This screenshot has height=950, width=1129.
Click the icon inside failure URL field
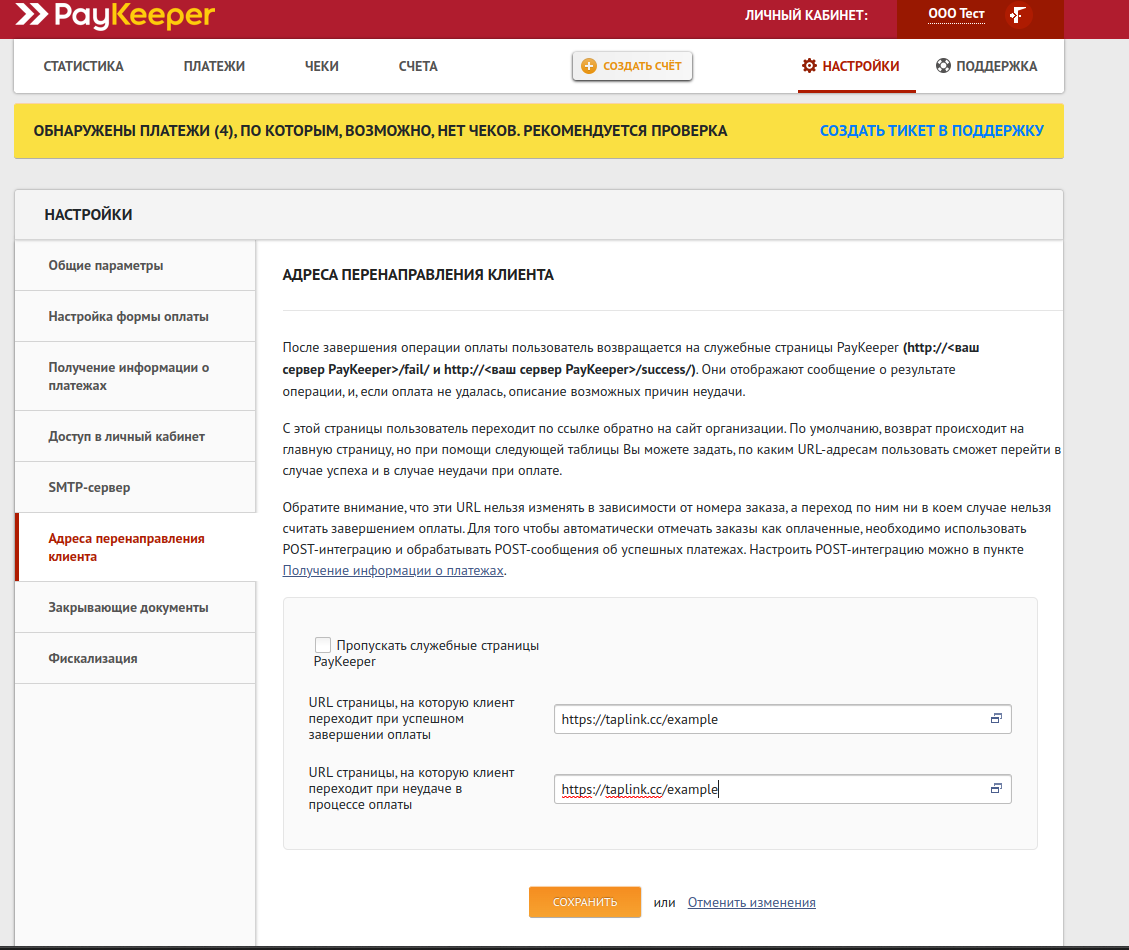[996, 789]
